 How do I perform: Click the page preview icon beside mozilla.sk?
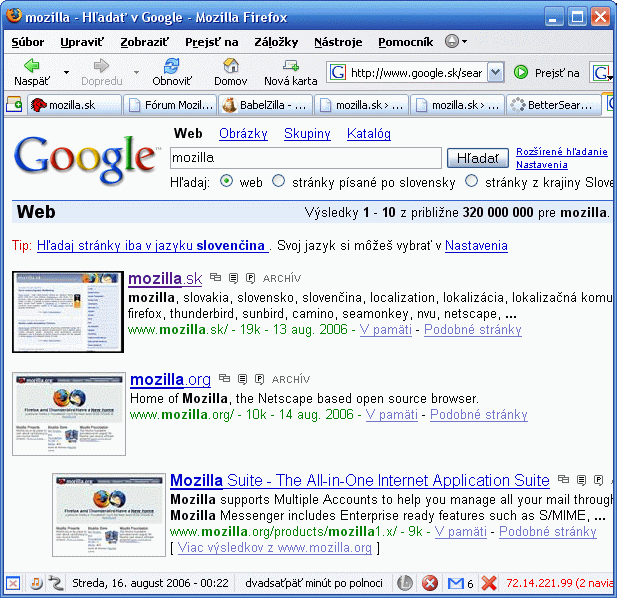tap(233, 278)
